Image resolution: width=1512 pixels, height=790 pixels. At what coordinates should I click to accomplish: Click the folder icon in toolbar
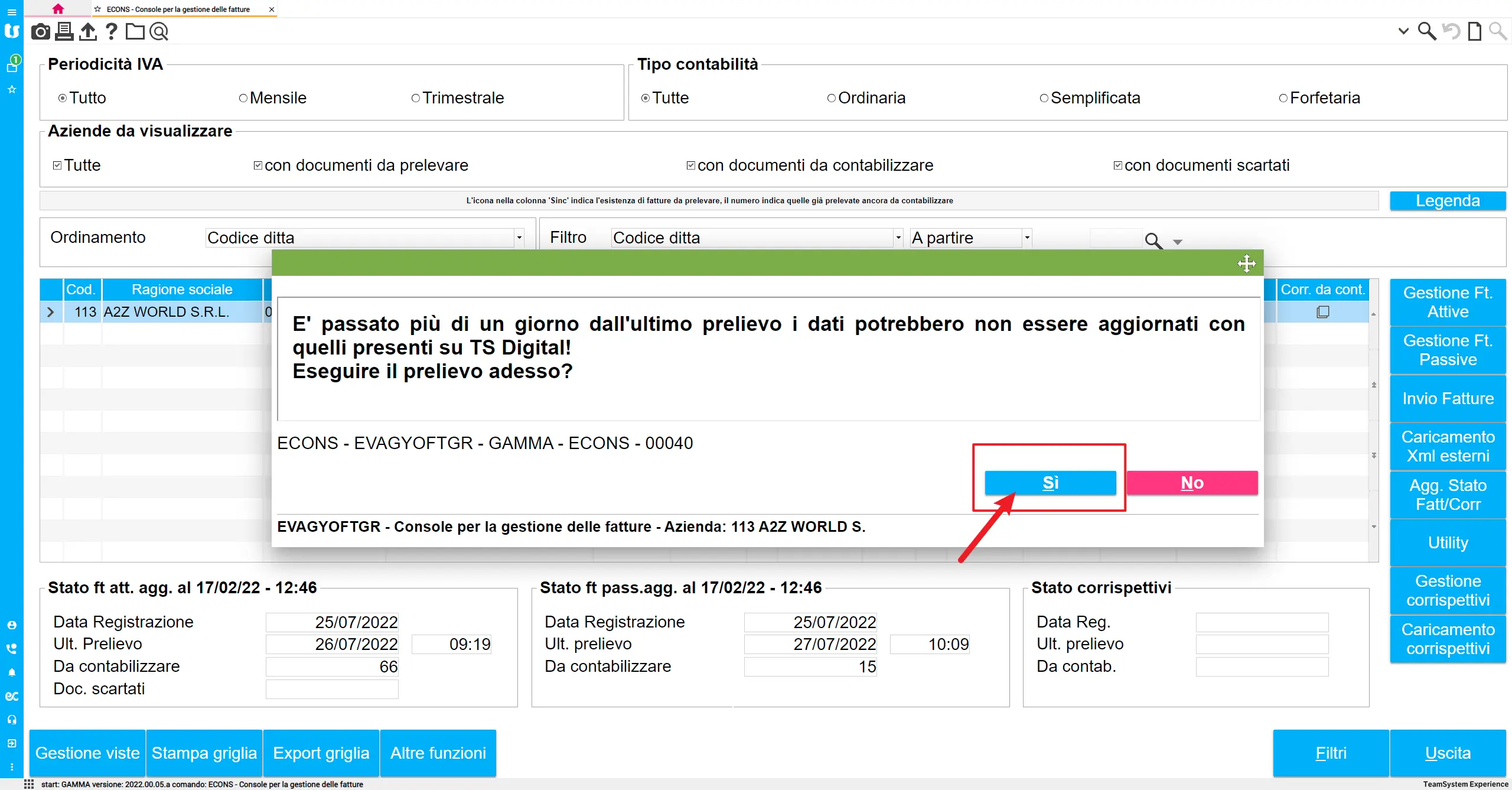click(x=135, y=31)
